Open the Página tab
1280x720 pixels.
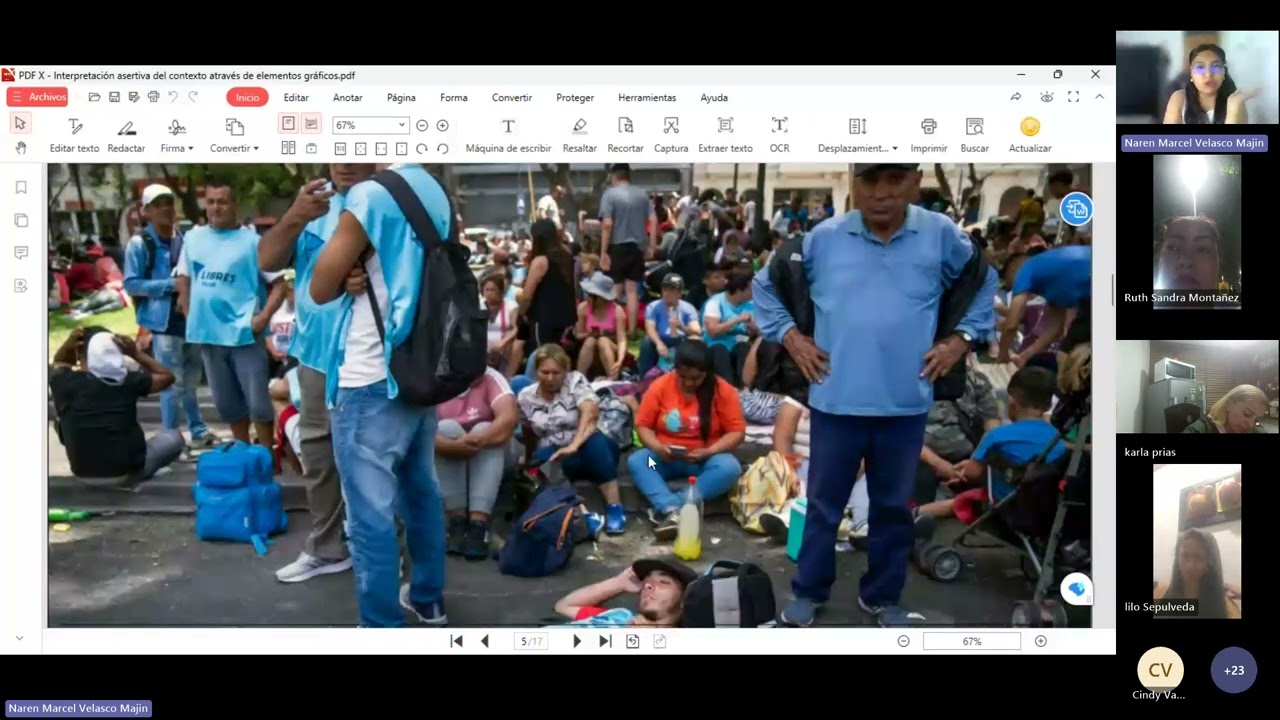pos(401,98)
